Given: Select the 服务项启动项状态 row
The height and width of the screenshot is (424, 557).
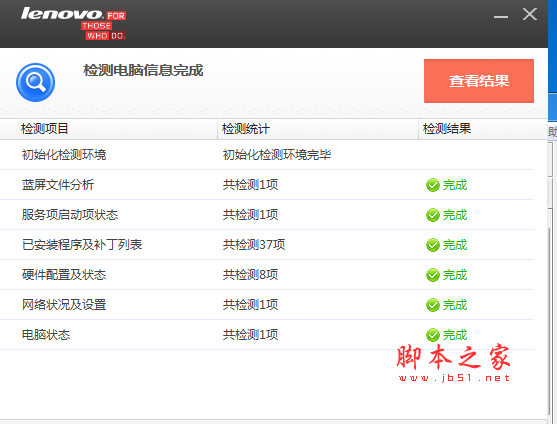Looking at the screenshot, I should 267,215.
